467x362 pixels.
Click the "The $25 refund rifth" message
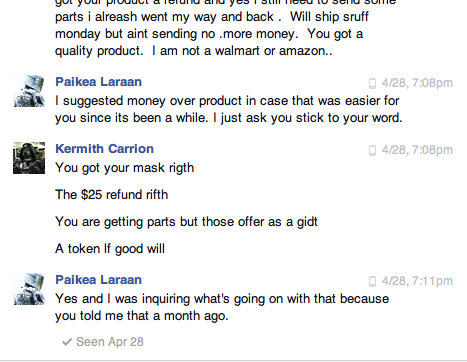[112, 195]
